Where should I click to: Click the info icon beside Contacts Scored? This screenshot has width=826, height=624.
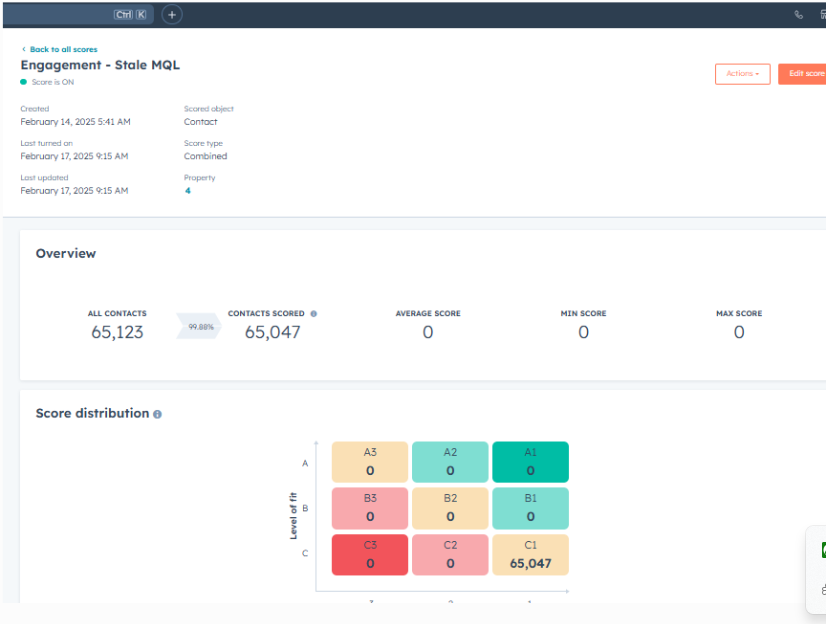tap(315, 313)
